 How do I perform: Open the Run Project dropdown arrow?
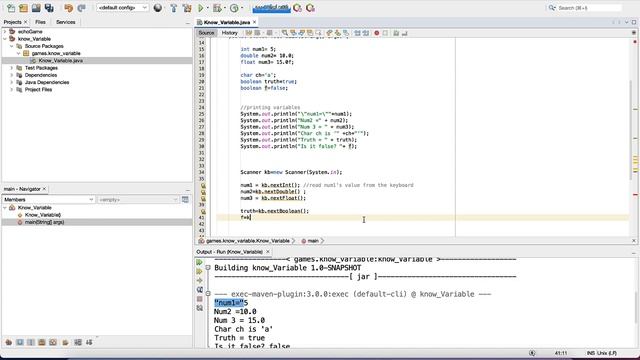point(207,8)
